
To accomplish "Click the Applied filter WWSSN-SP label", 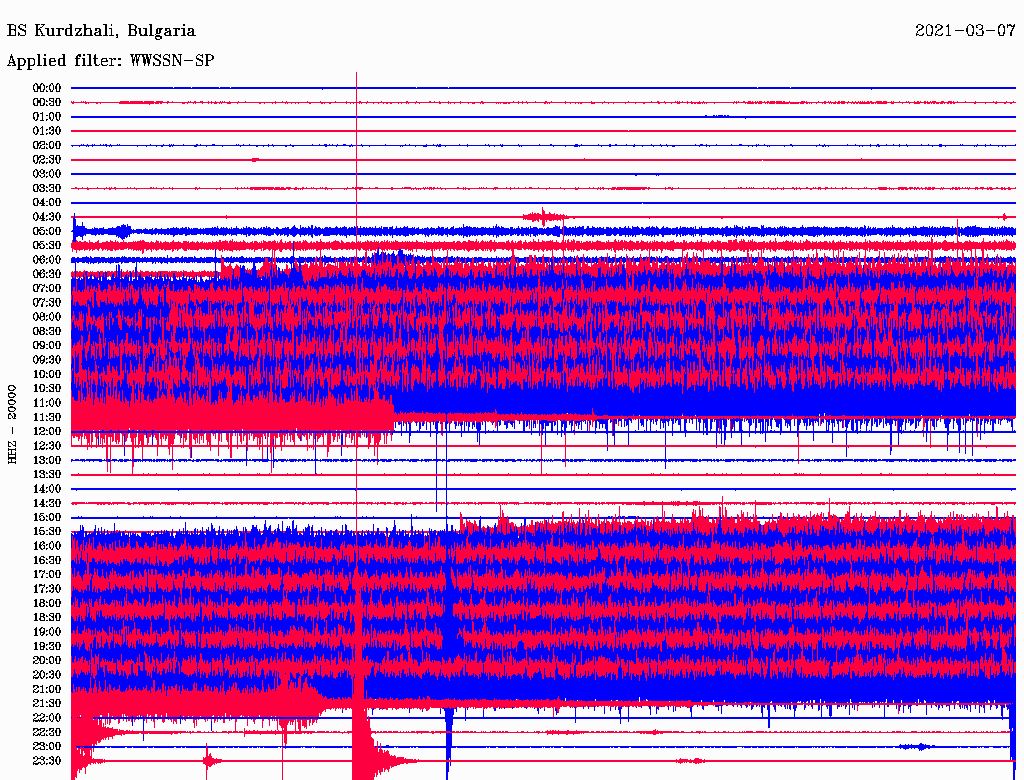I will [110, 60].
